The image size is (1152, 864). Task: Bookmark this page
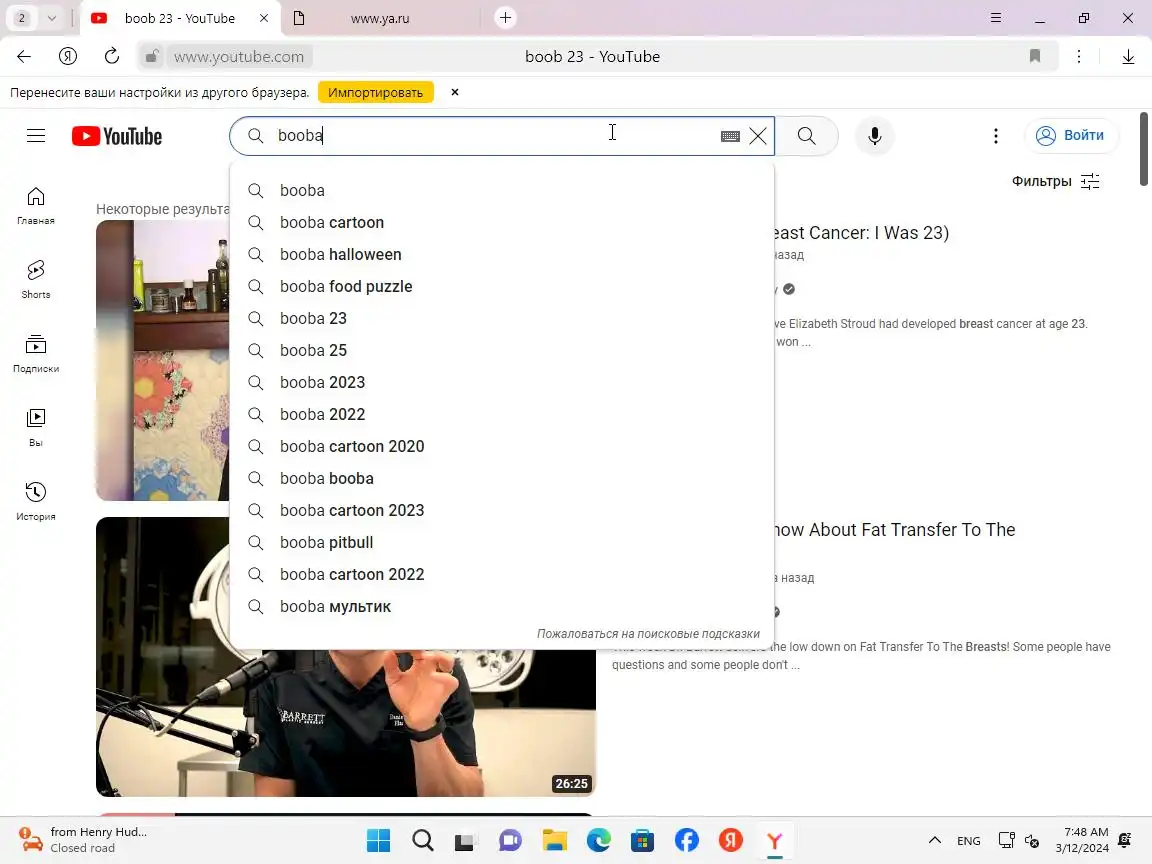coord(1034,57)
